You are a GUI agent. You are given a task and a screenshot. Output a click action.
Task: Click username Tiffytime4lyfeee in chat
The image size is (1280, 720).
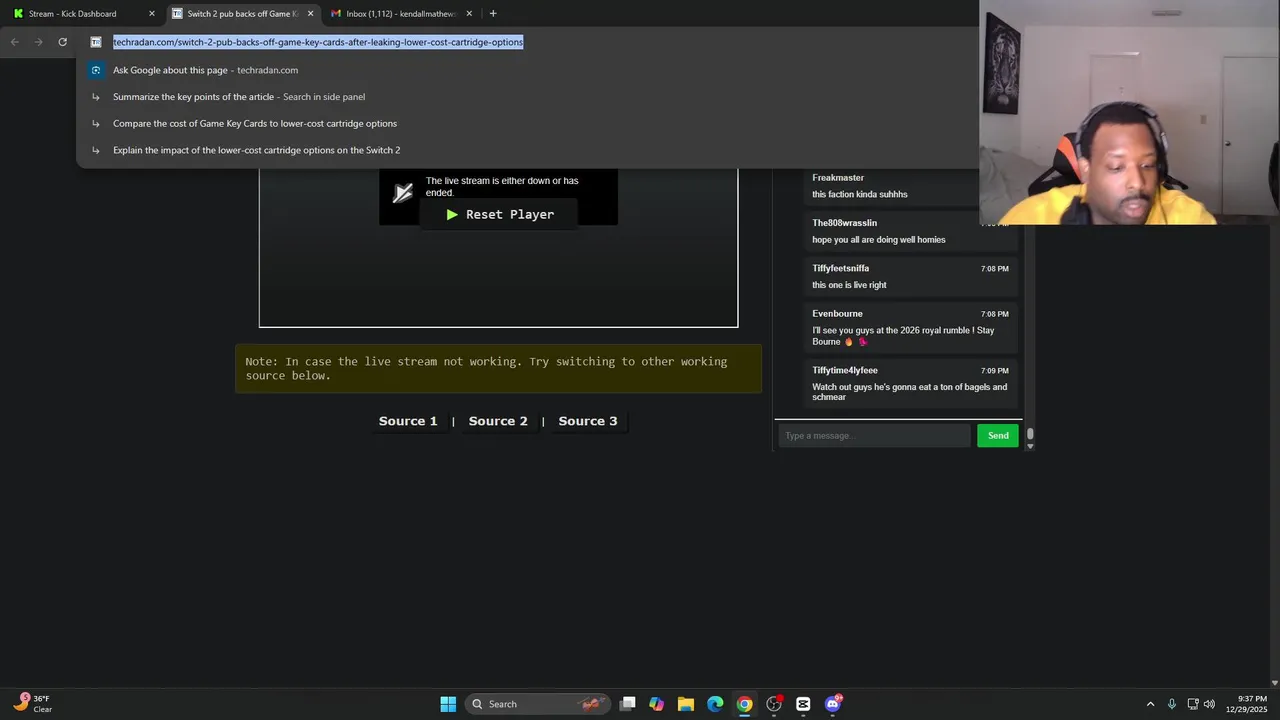(x=845, y=370)
